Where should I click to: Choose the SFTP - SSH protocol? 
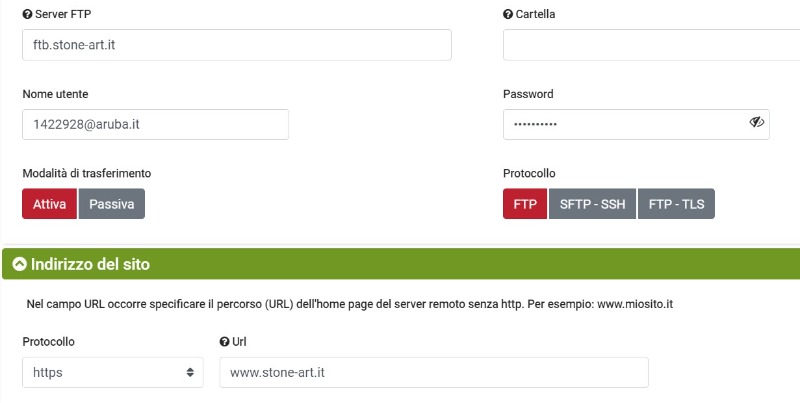pos(592,204)
